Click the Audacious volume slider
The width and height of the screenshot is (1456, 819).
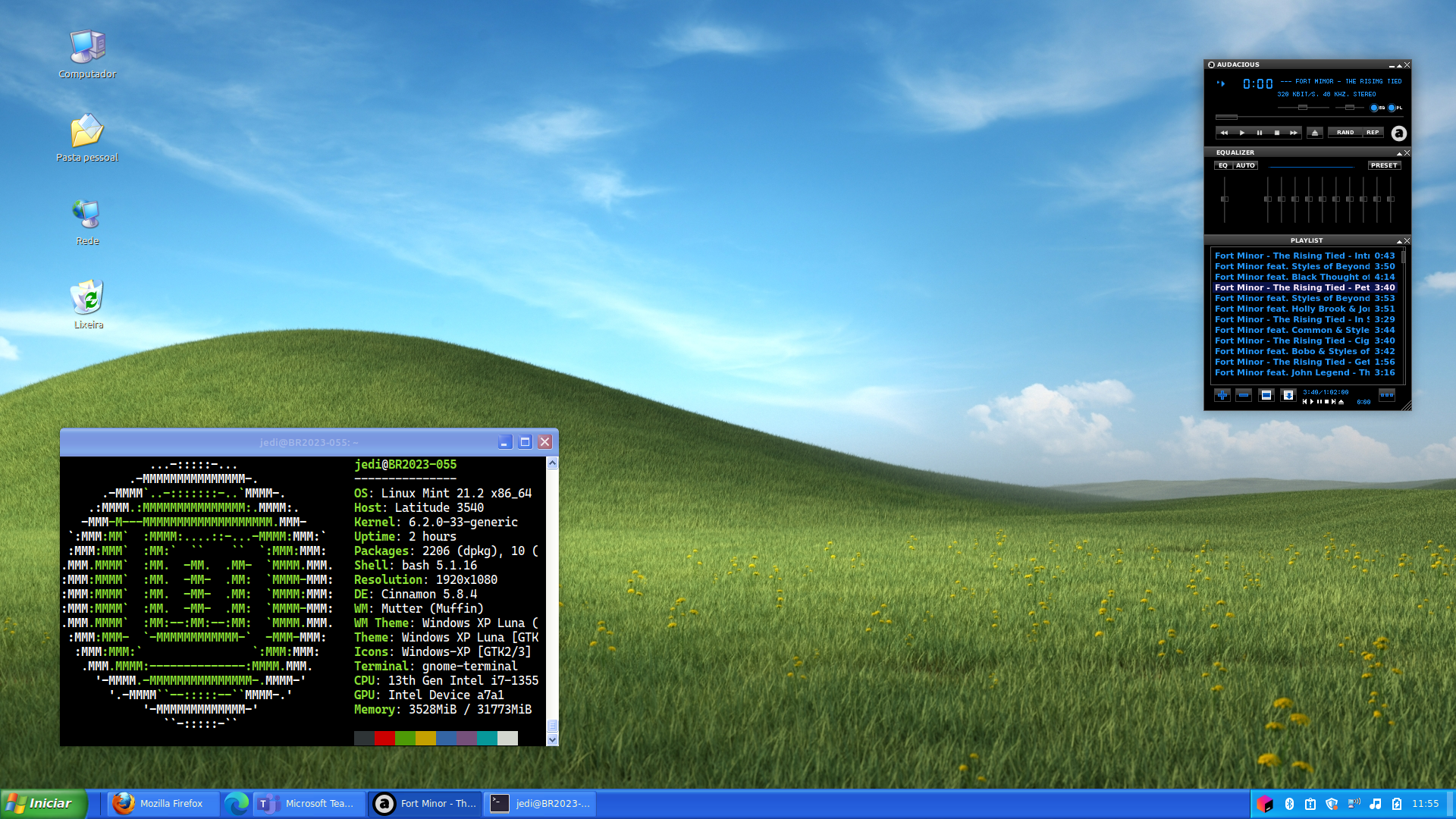[1303, 108]
